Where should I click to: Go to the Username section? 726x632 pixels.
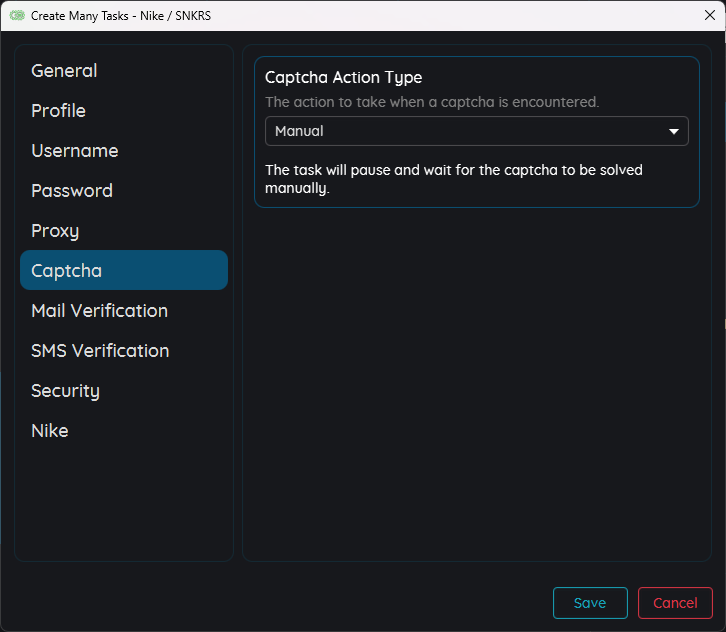(x=75, y=151)
